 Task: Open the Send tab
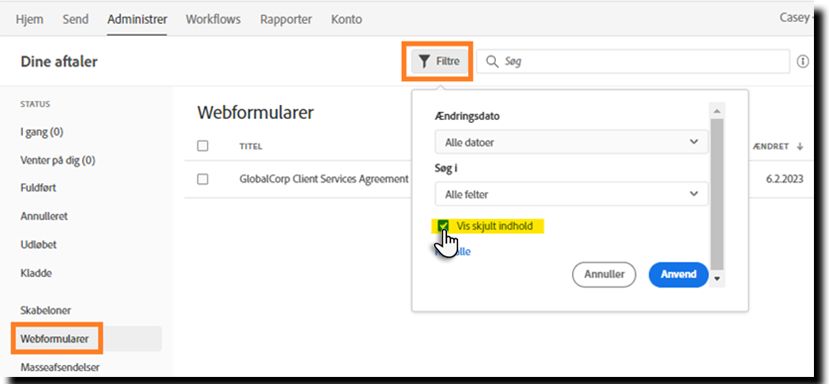pyautogui.click(x=76, y=20)
